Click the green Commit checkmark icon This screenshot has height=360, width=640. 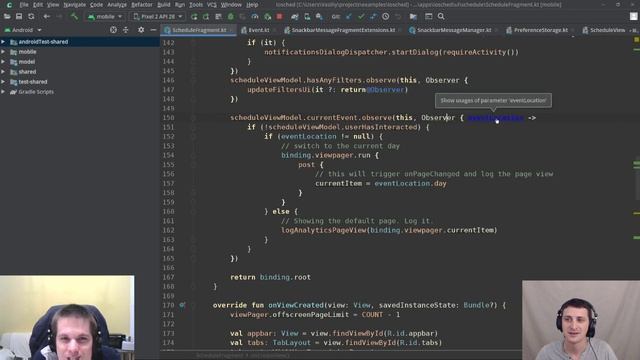361,17
